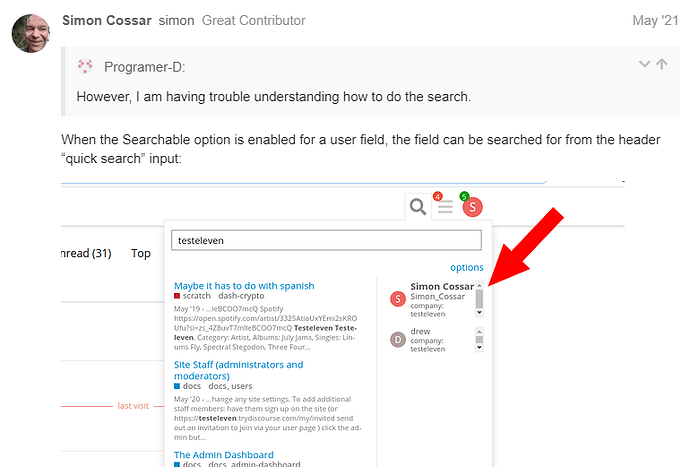Open Simon Cossar's profile avatar photo

point(30,33)
